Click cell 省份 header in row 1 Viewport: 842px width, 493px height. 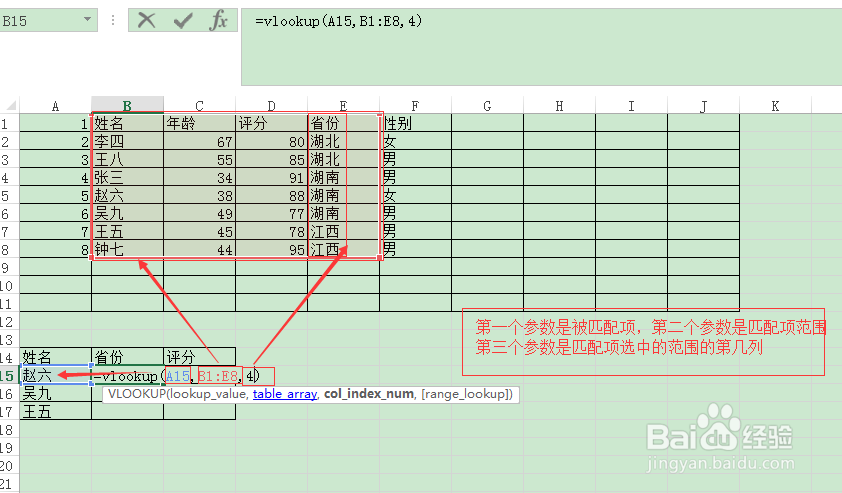[343, 123]
